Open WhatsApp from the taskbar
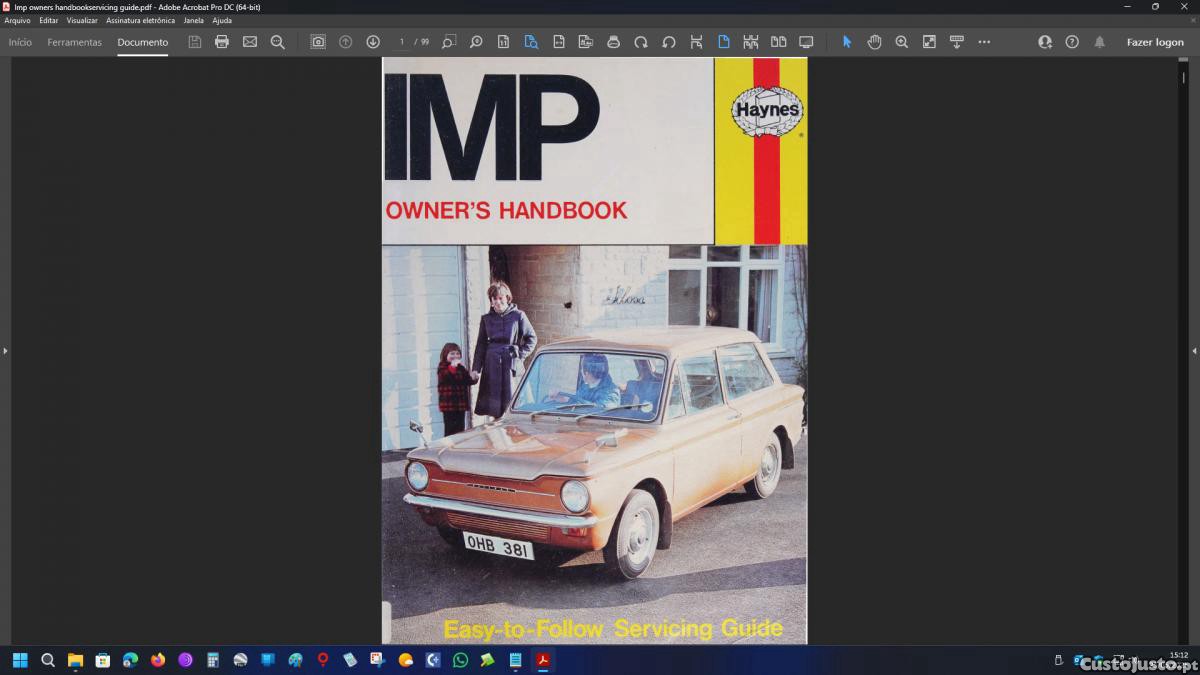The width and height of the screenshot is (1200, 675). tap(460, 660)
